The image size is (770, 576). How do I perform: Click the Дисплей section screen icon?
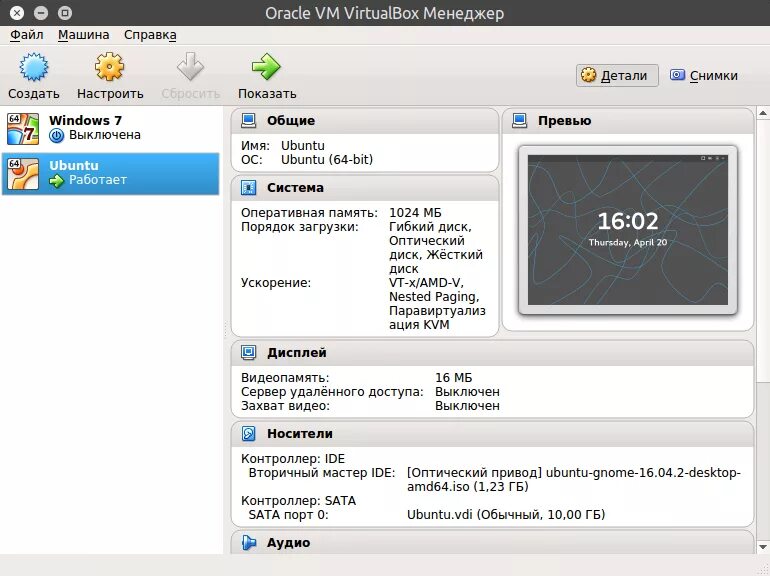[x=249, y=353]
